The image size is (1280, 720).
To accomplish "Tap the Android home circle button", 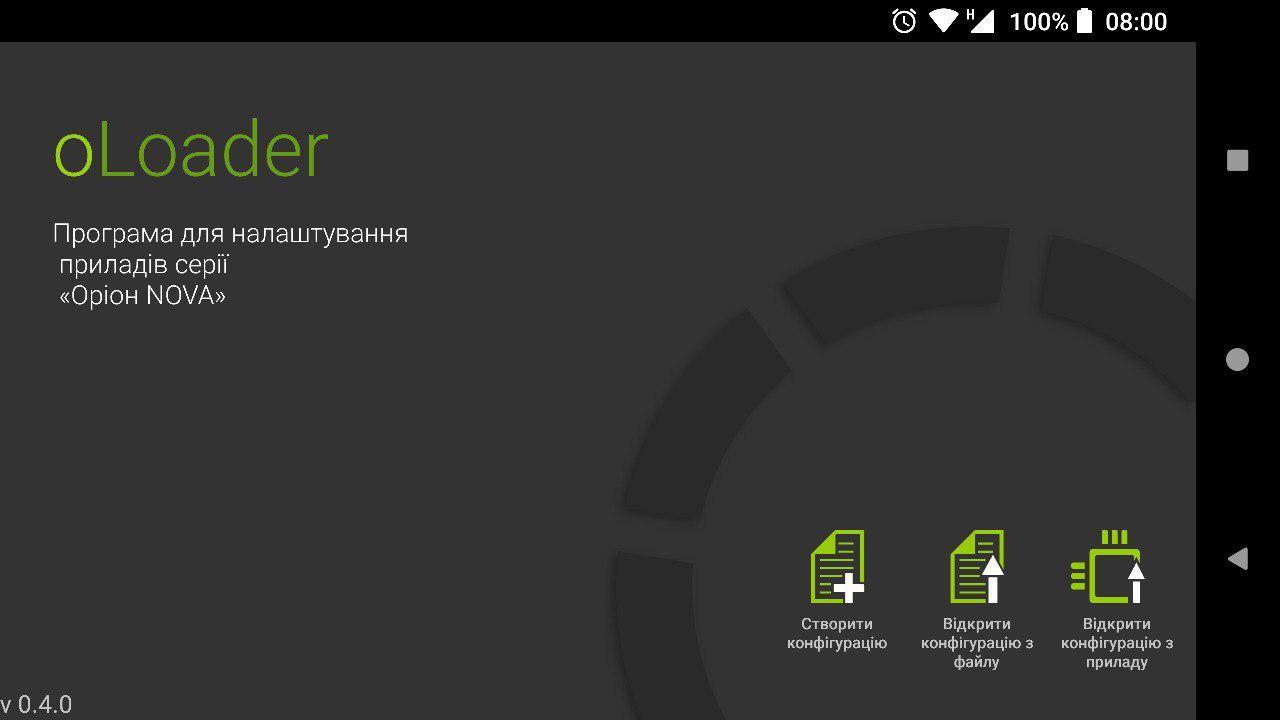I will [1237, 360].
